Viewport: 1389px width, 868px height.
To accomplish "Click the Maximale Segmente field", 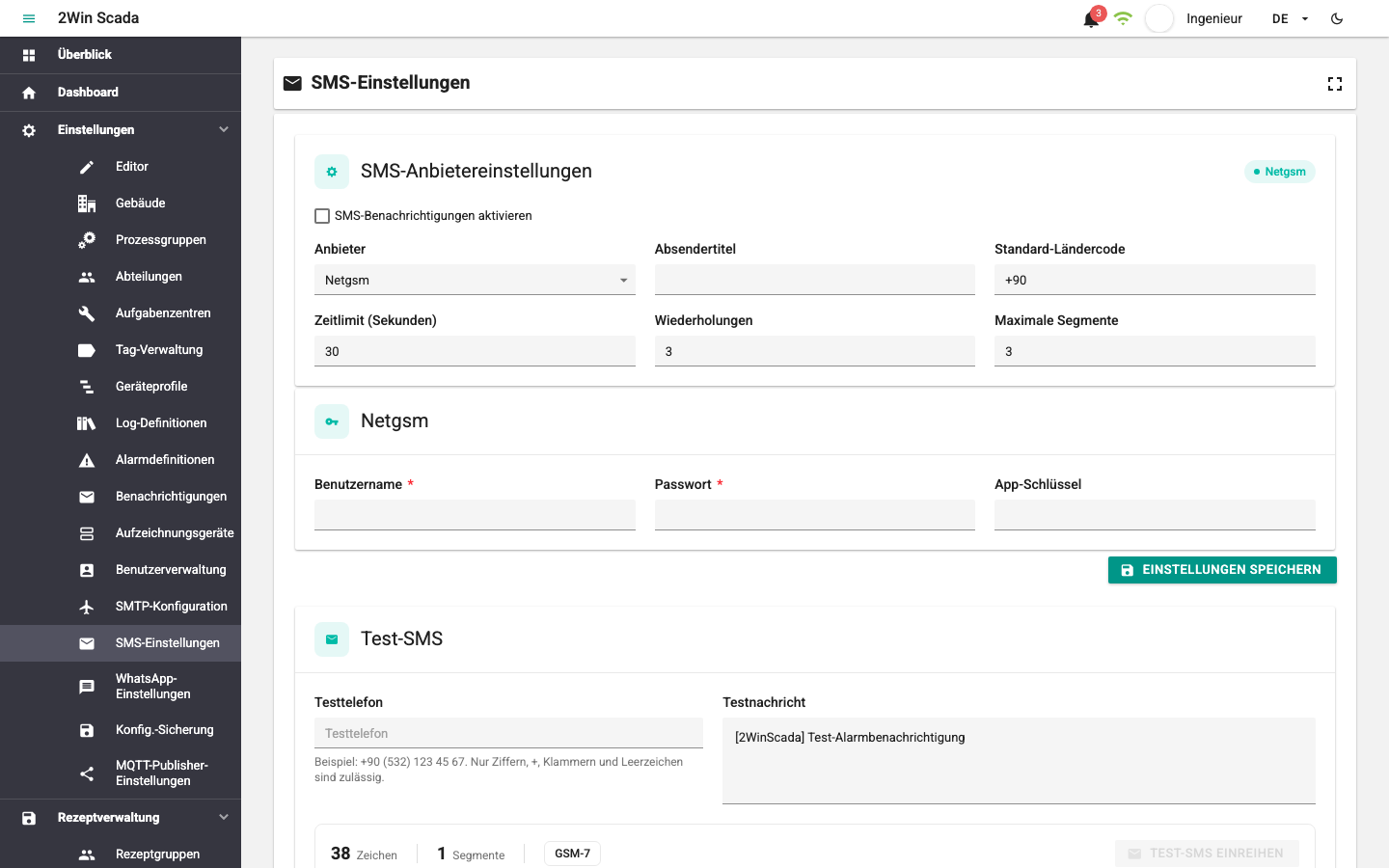I will [1155, 351].
